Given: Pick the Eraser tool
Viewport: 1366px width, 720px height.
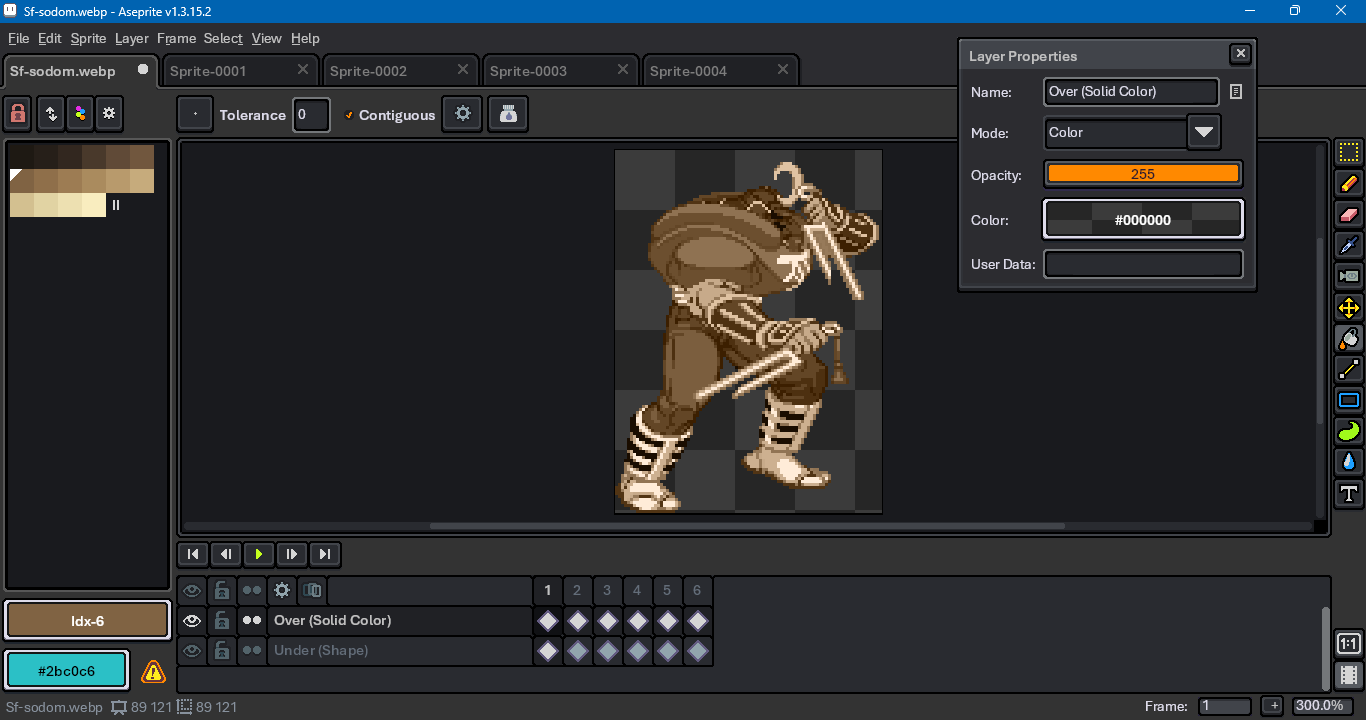Looking at the screenshot, I should click(1349, 215).
